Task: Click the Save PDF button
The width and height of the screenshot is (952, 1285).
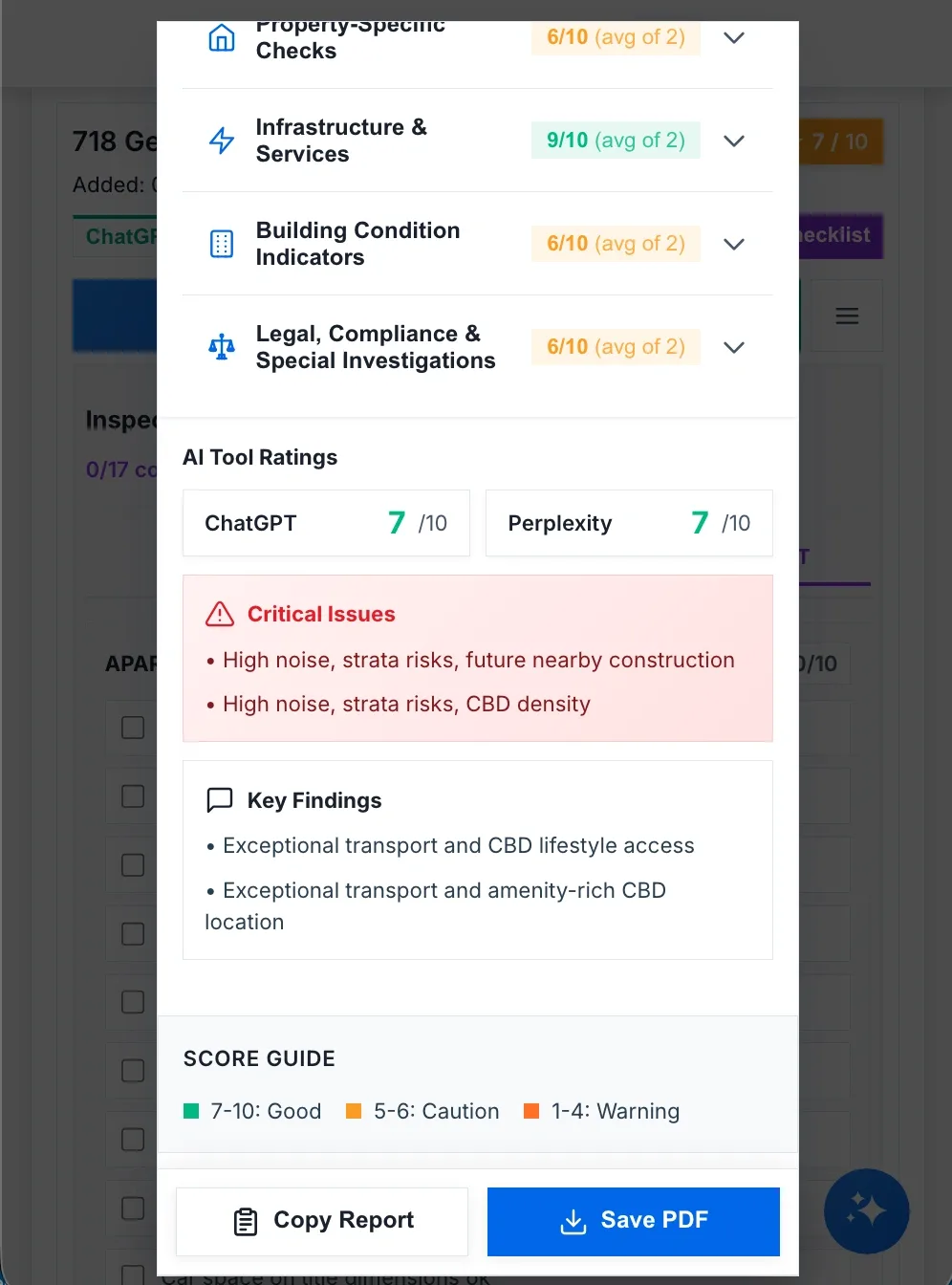Action: 634,1221
